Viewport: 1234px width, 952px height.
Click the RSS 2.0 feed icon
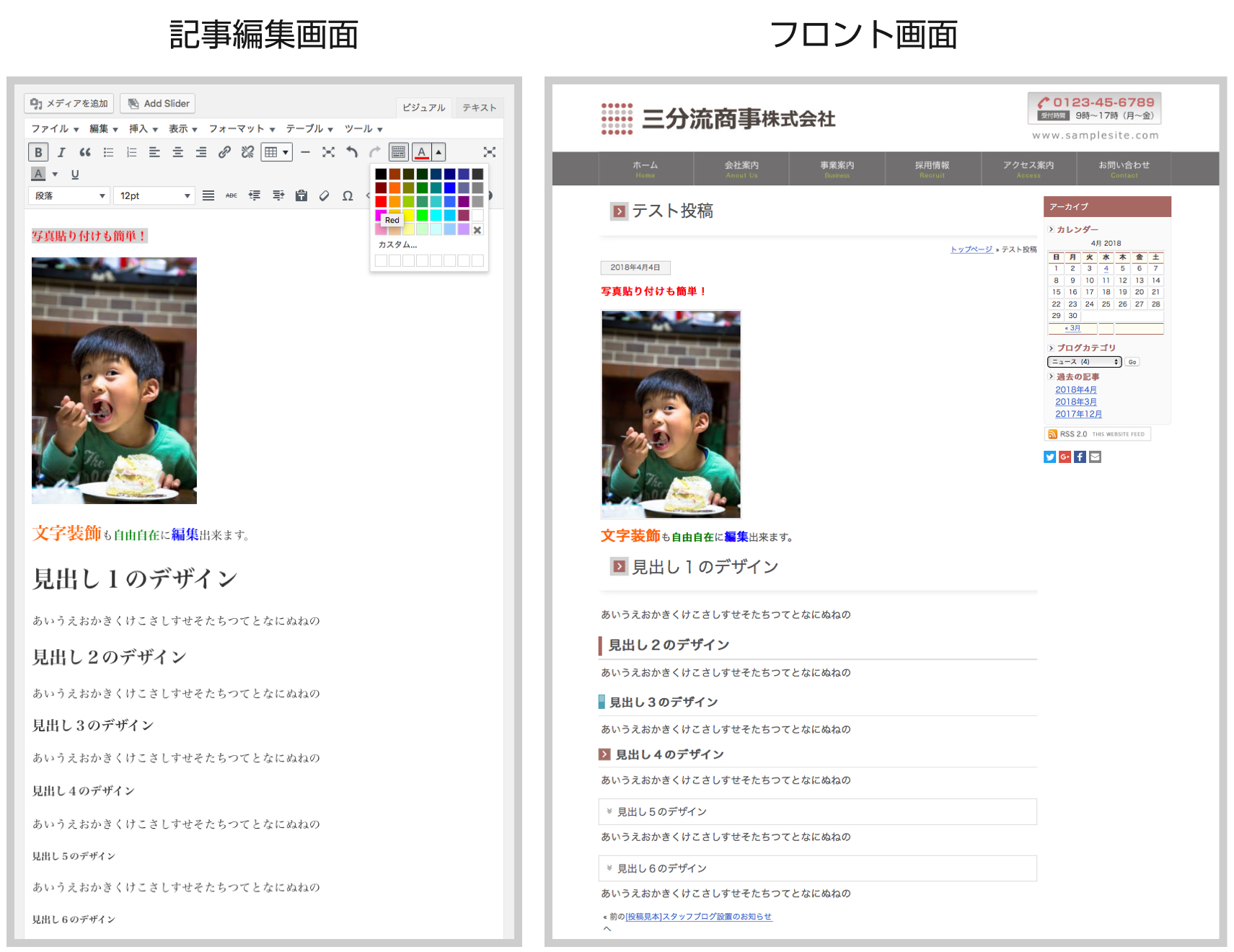[1052, 434]
